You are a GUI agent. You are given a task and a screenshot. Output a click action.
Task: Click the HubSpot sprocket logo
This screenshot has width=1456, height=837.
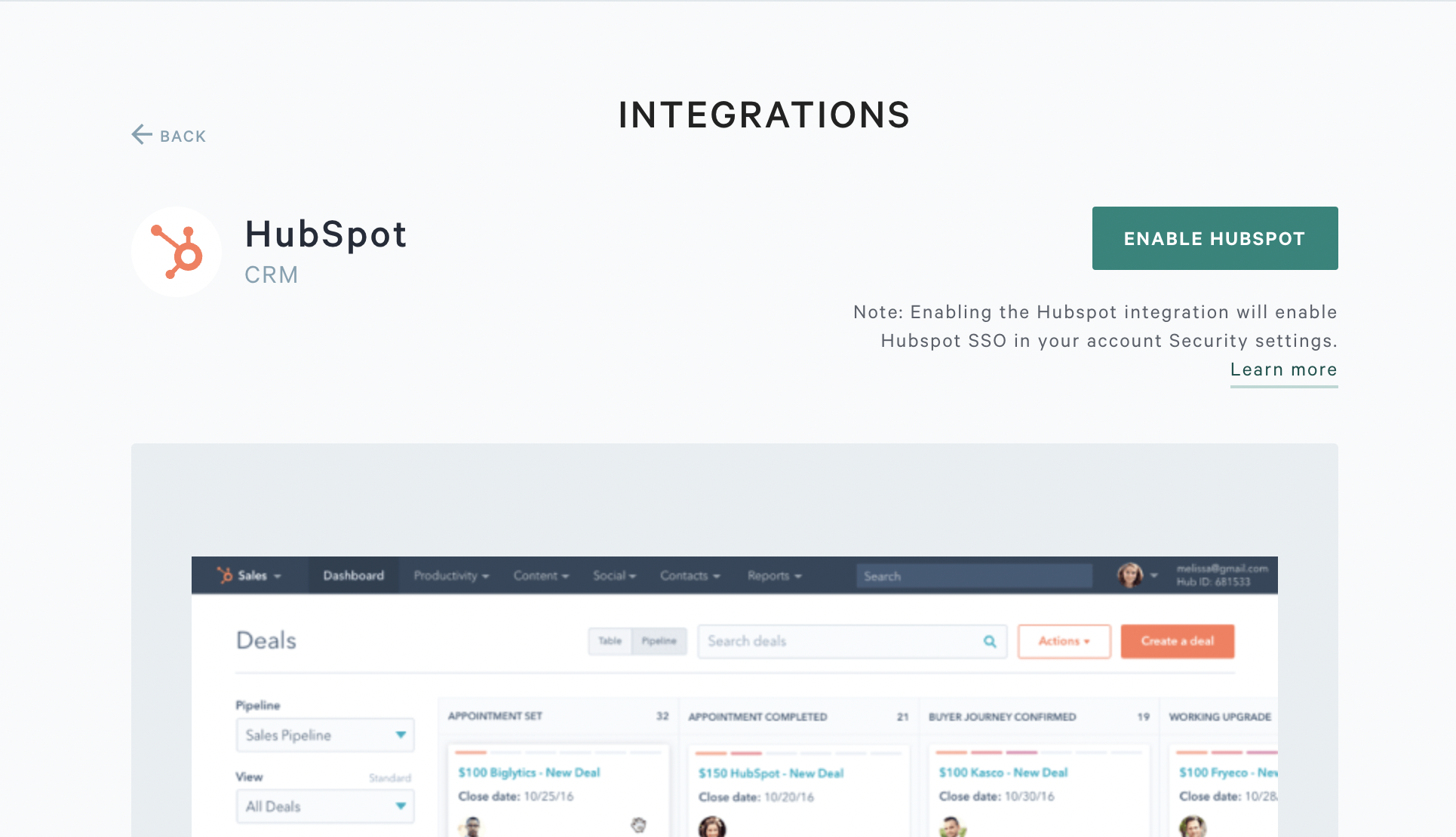click(x=177, y=252)
